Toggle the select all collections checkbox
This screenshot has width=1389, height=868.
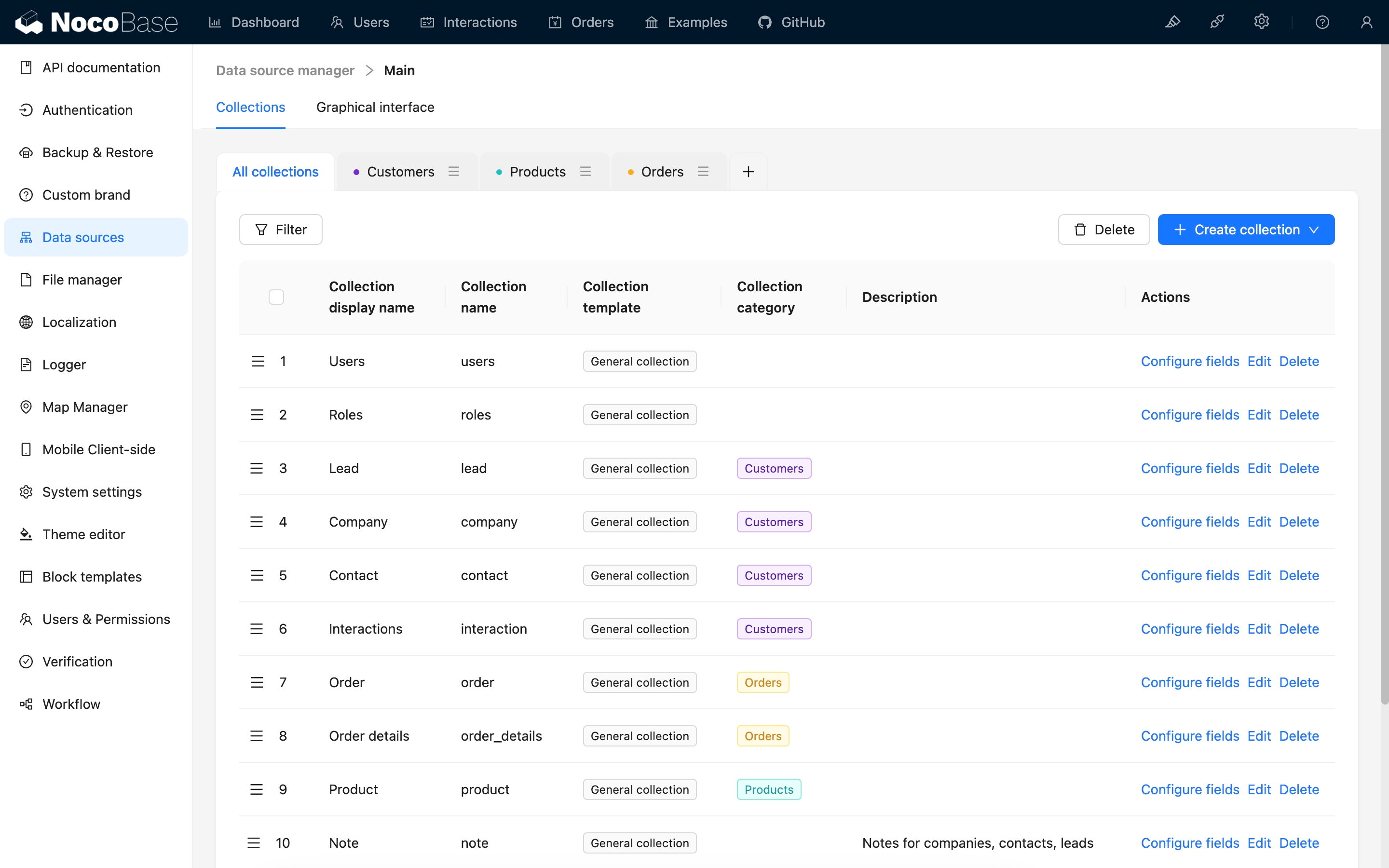(276, 297)
